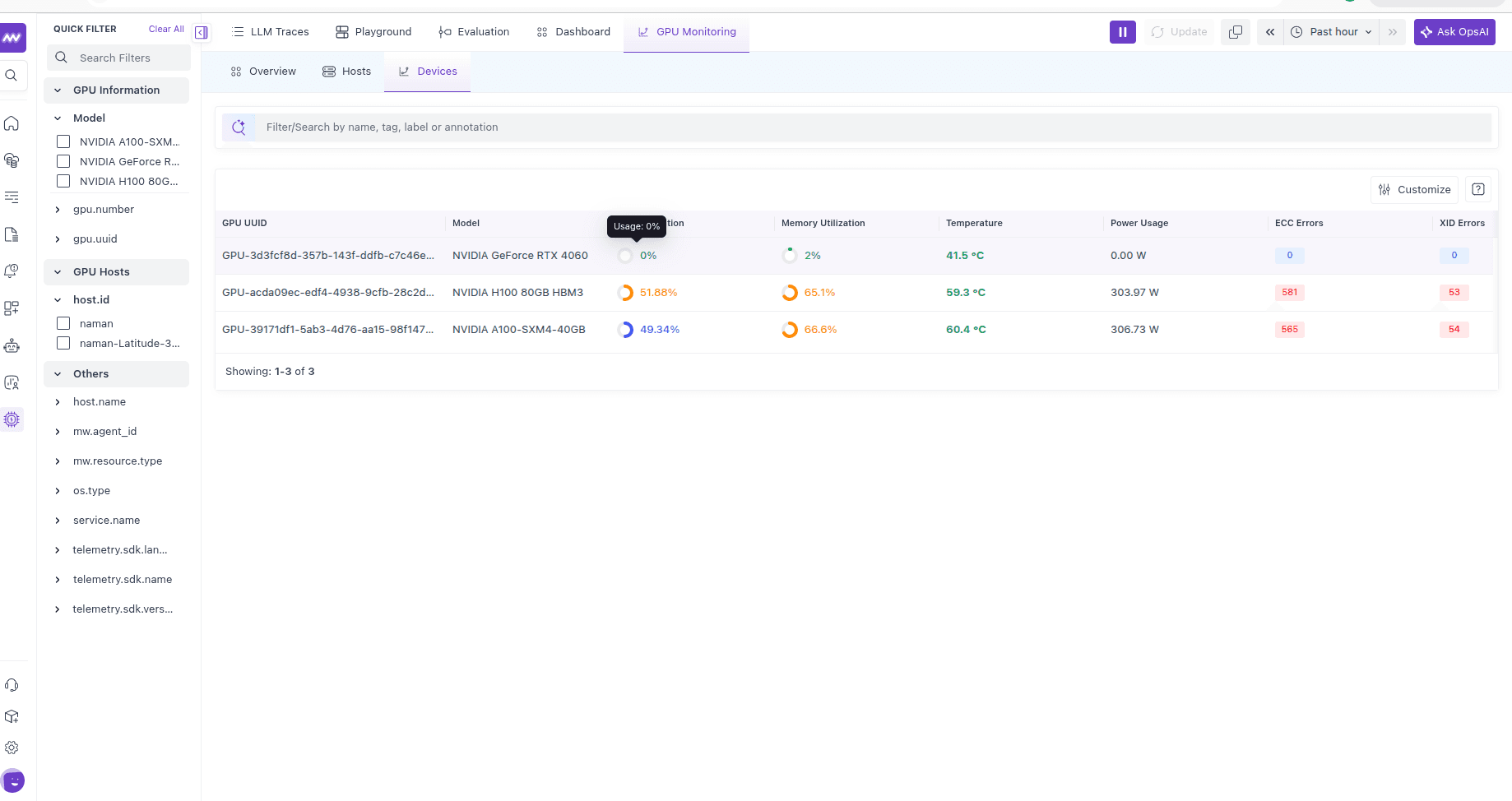Collapse the GPU Hosts section
1512x801 pixels.
116,272
